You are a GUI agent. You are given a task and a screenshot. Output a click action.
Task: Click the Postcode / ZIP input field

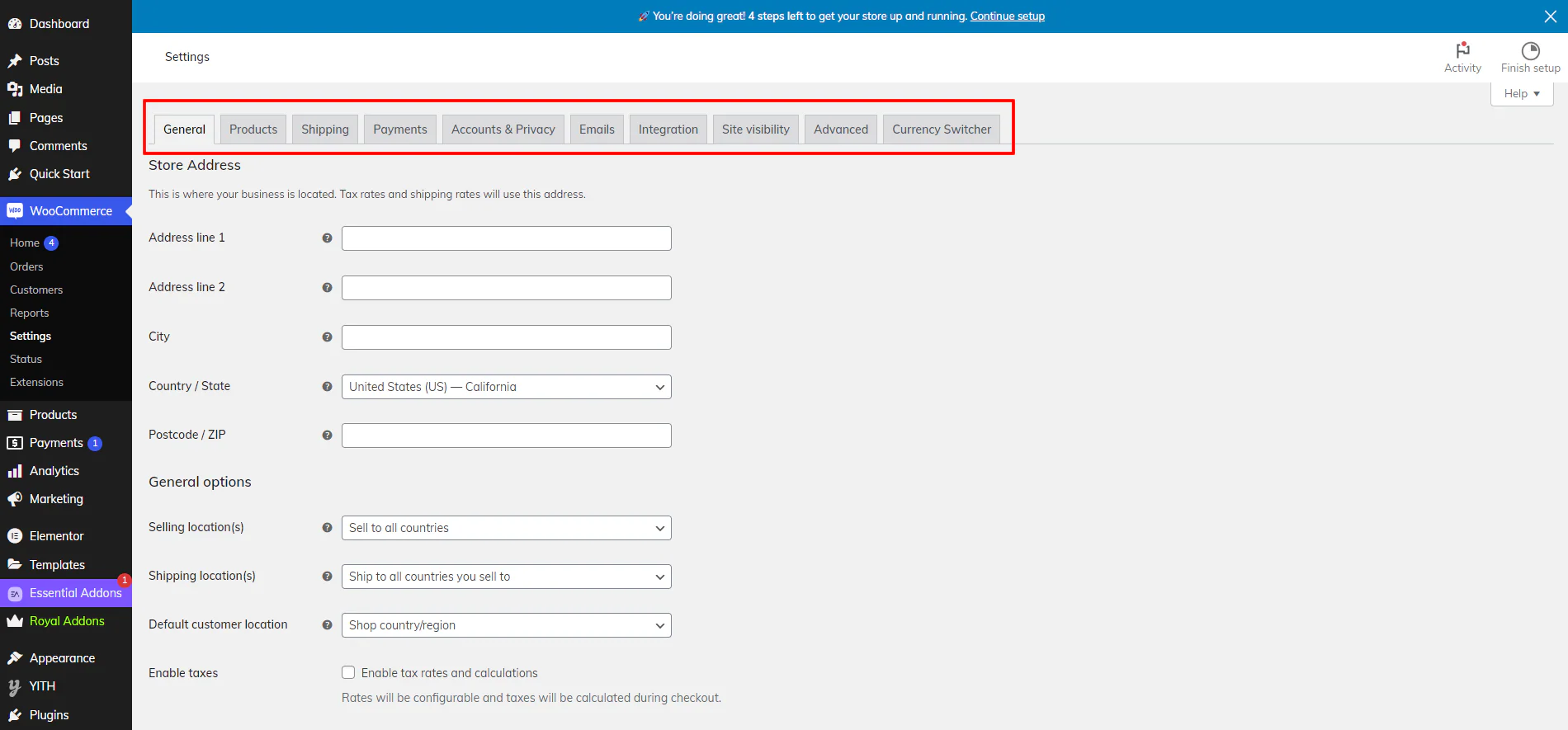506,436
